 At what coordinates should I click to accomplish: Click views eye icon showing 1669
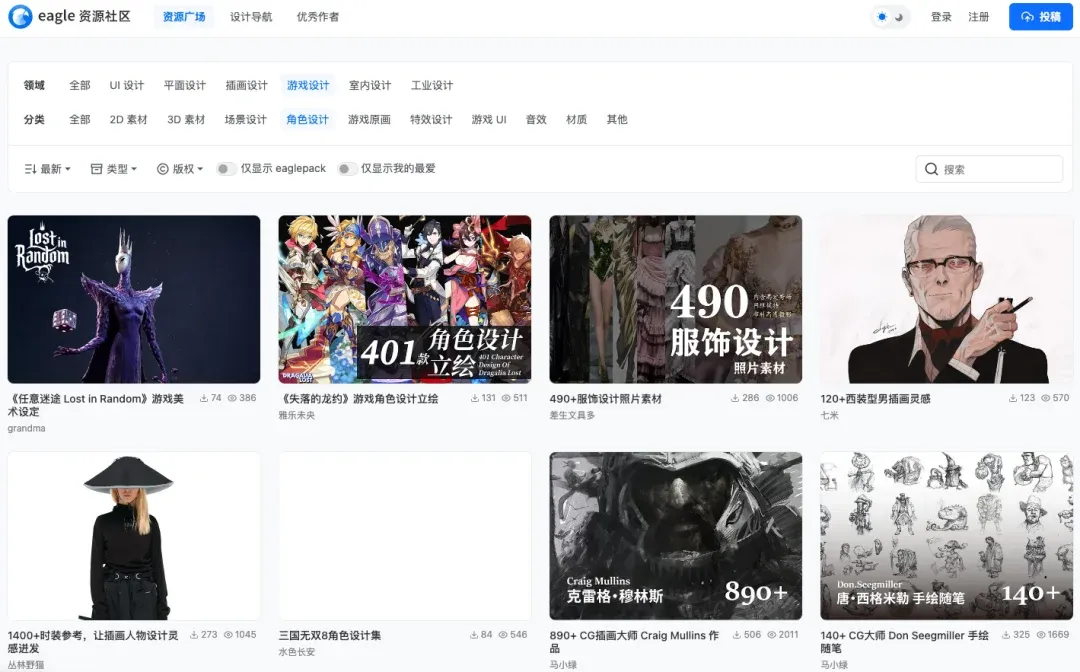pos(1041,635)
